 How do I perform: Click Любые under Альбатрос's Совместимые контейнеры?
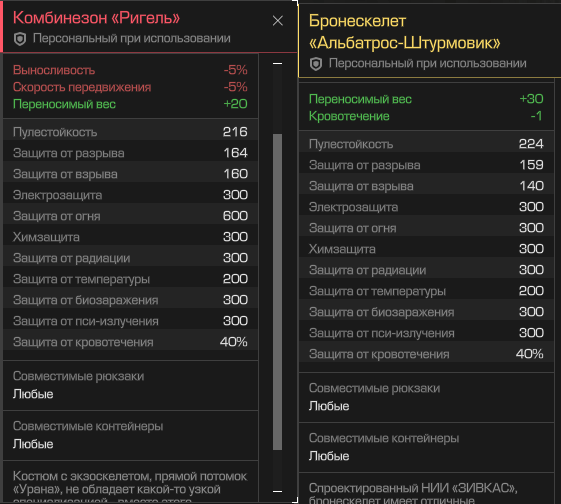[329, 456]
